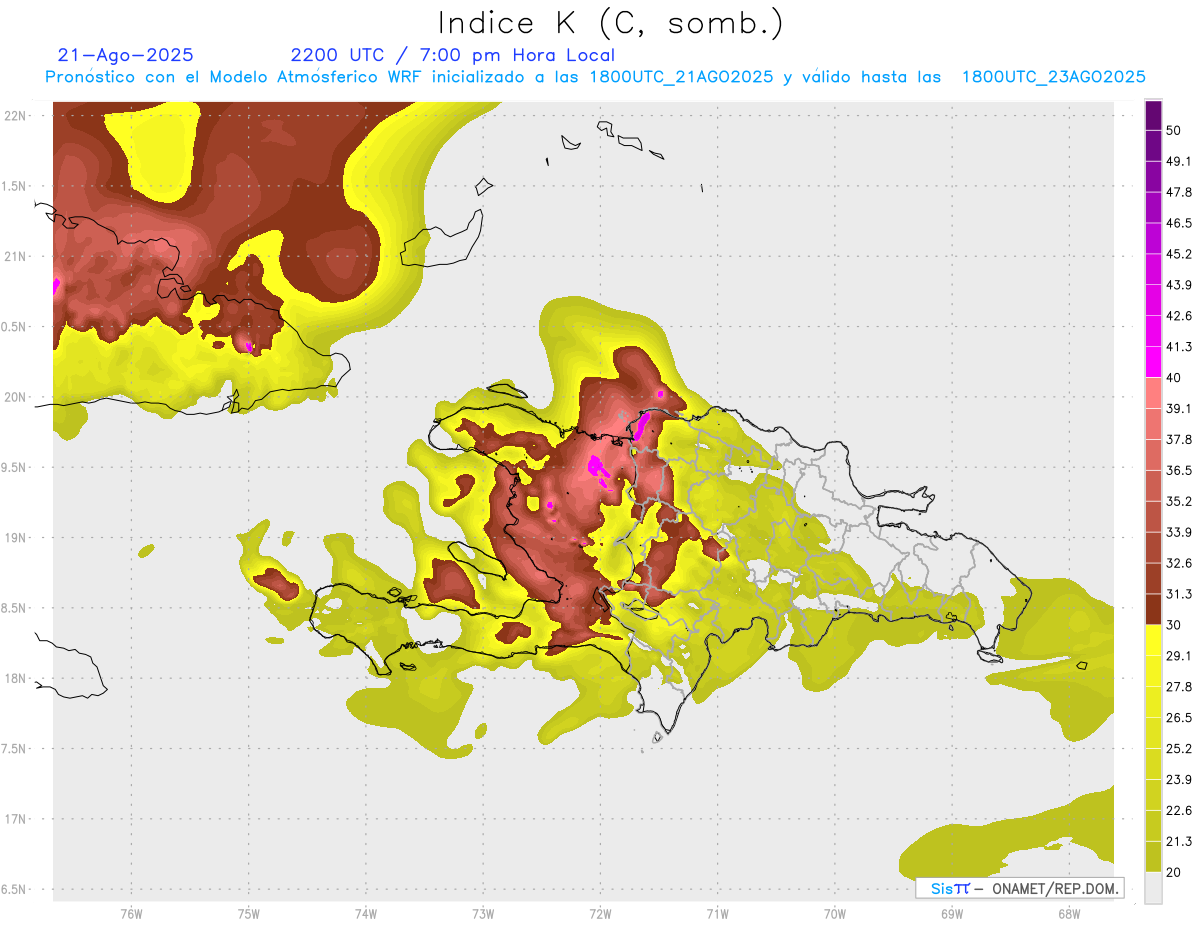Select the salmon swatch between 39.1 and 40
This screenshot has width=1200, height=927.
1153,393
